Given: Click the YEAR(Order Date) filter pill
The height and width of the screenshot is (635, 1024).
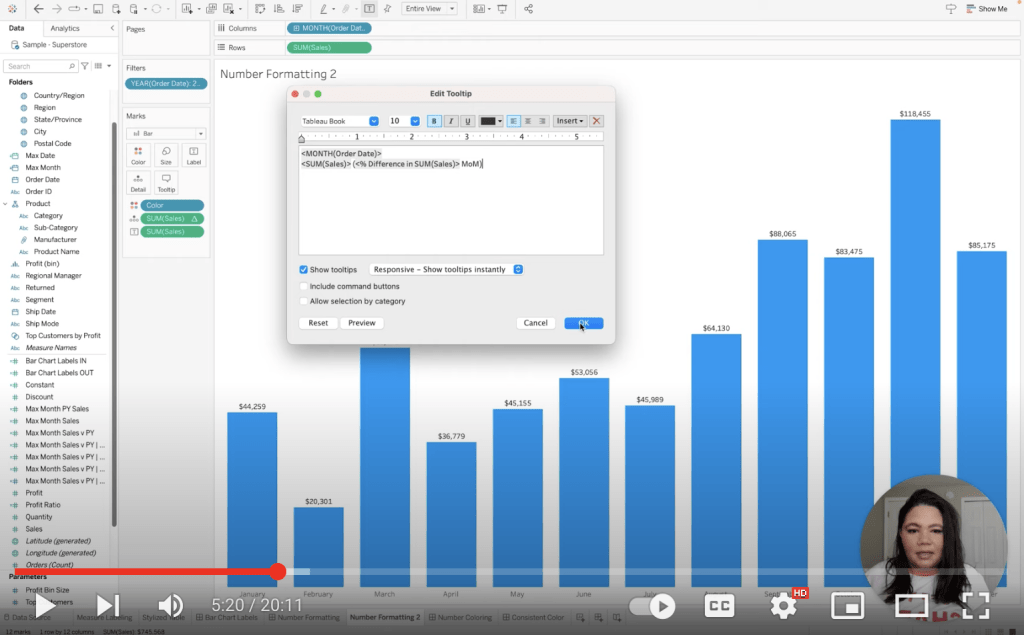Looking at the screenshot, I should pos(166,84).
